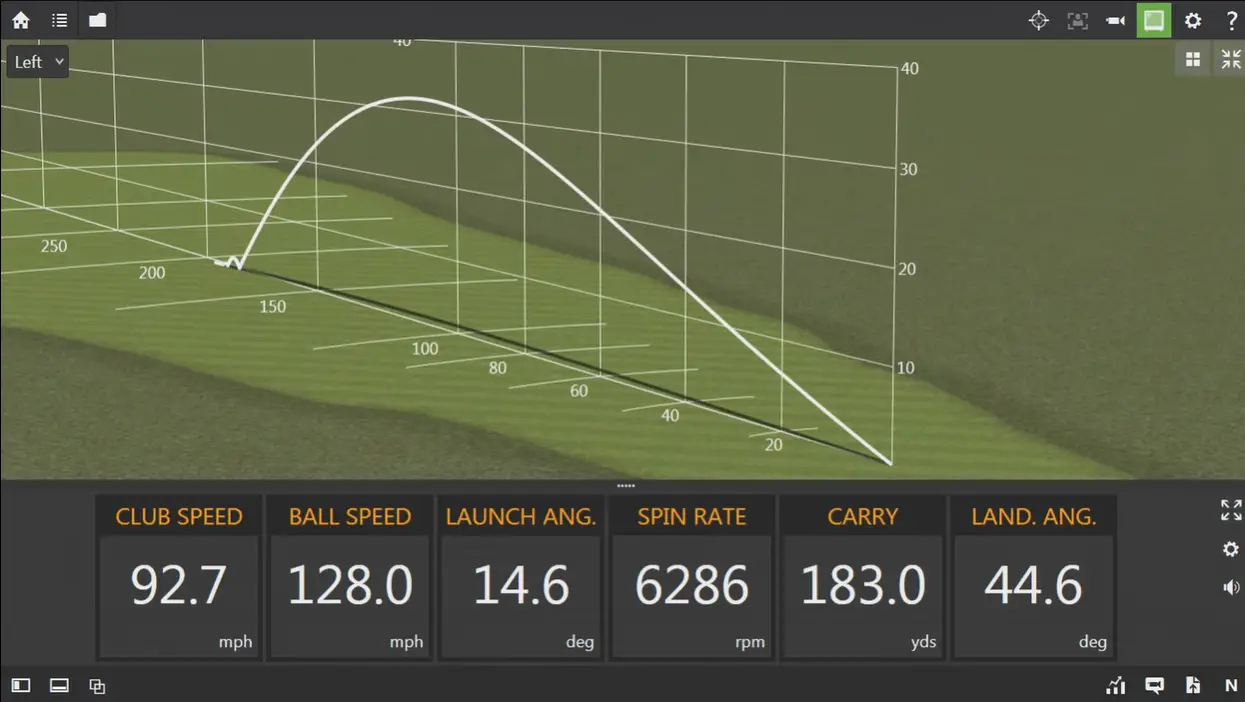Activate the target alignment tool
The width and height of the screenshot is (1245, 702).
pyautogui.click(x=1038, y=20)
